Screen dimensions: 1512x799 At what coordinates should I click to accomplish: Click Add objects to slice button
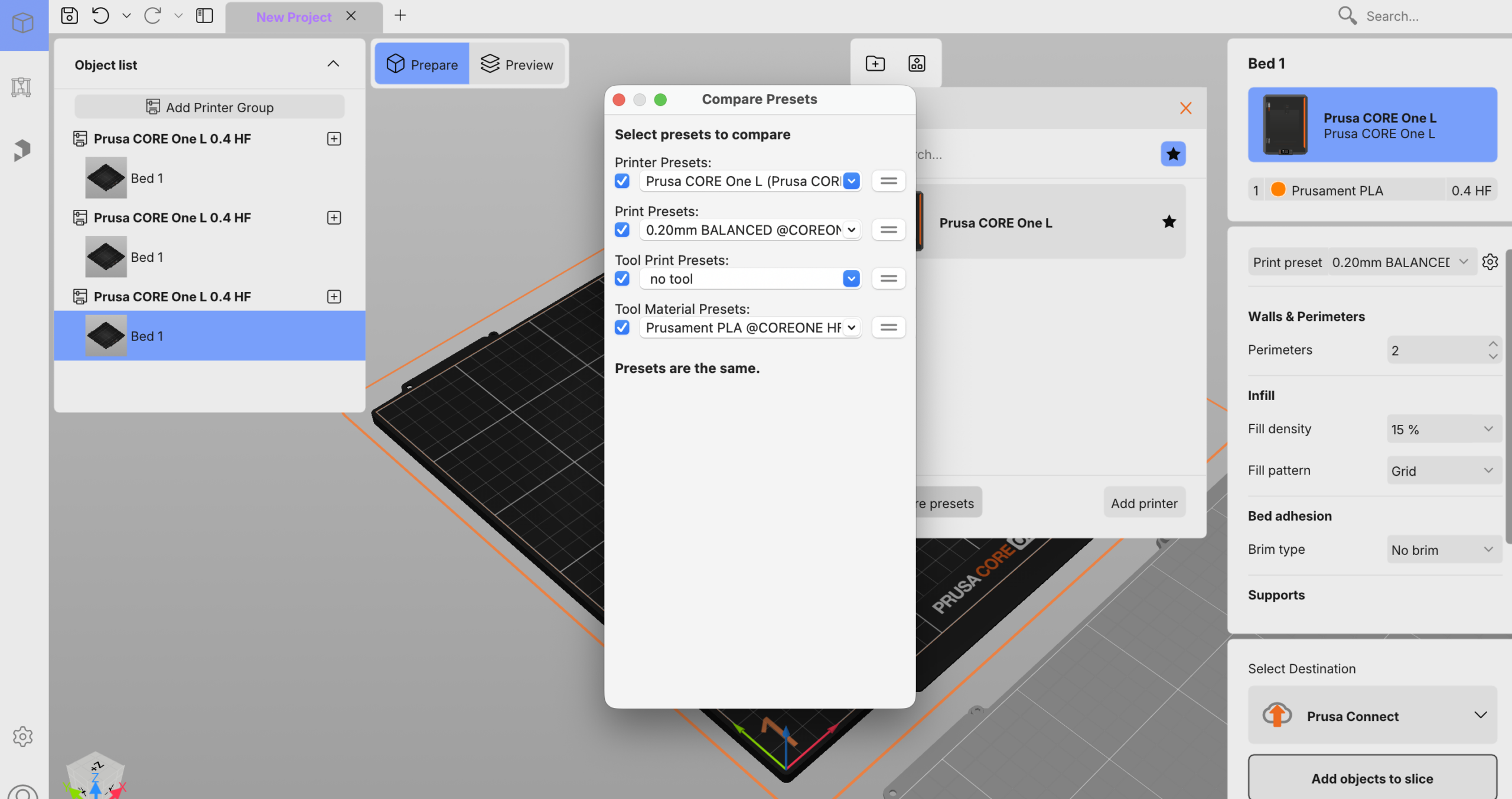pyautogui.click(x=1373, y=778)
